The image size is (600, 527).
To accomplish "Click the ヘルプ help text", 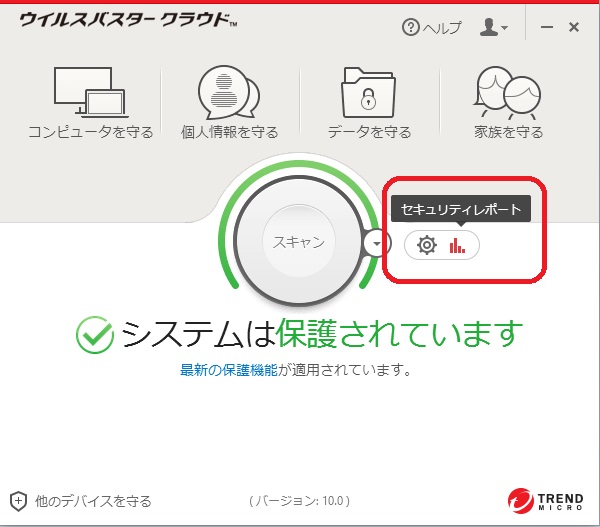I will click(442, 28).
